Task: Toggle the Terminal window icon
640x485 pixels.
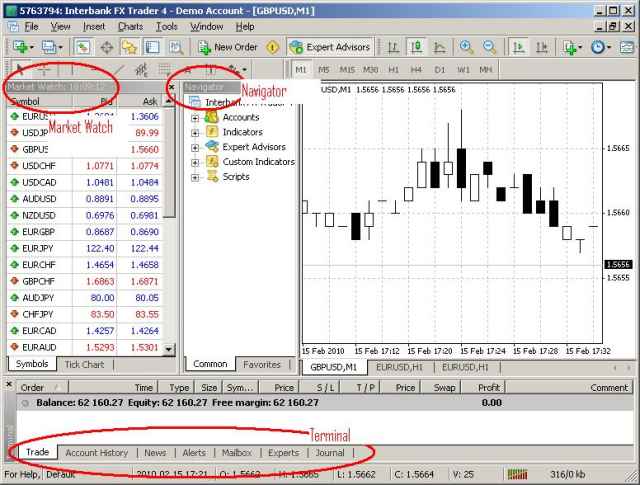Action: (152, 47)
